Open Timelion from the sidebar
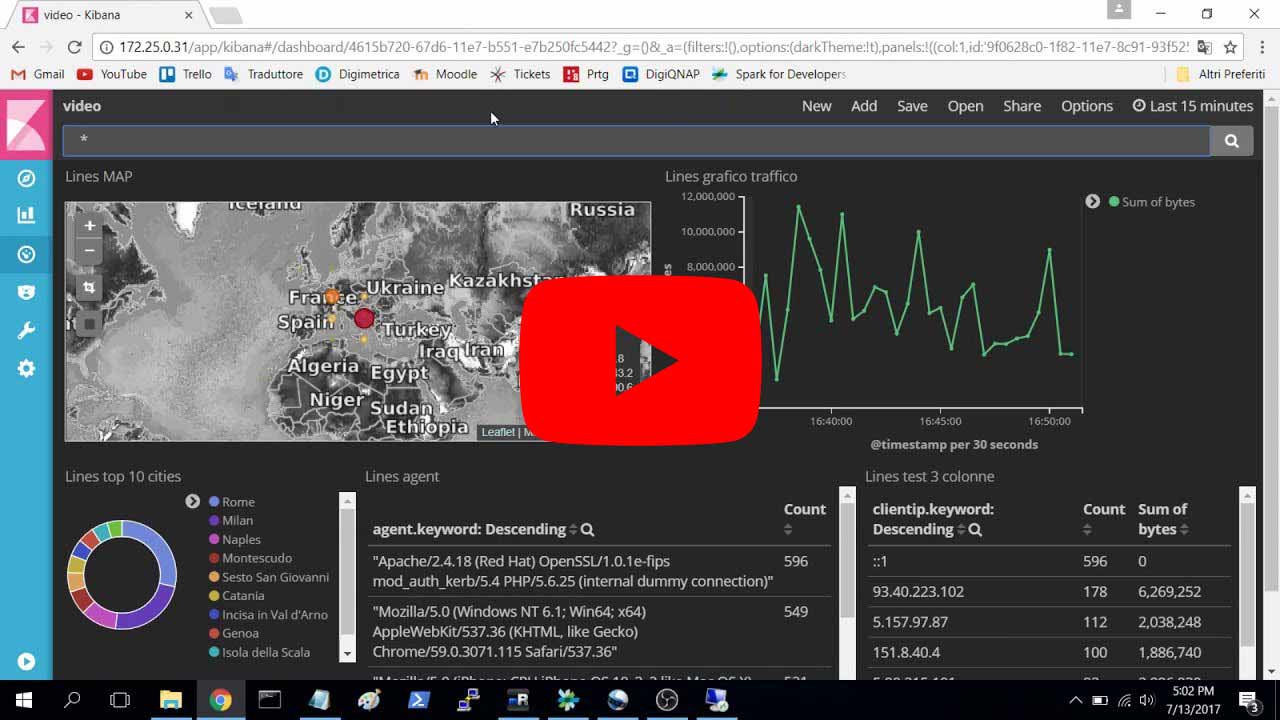This screenshot has height=720, width=1280. point(26,292)
